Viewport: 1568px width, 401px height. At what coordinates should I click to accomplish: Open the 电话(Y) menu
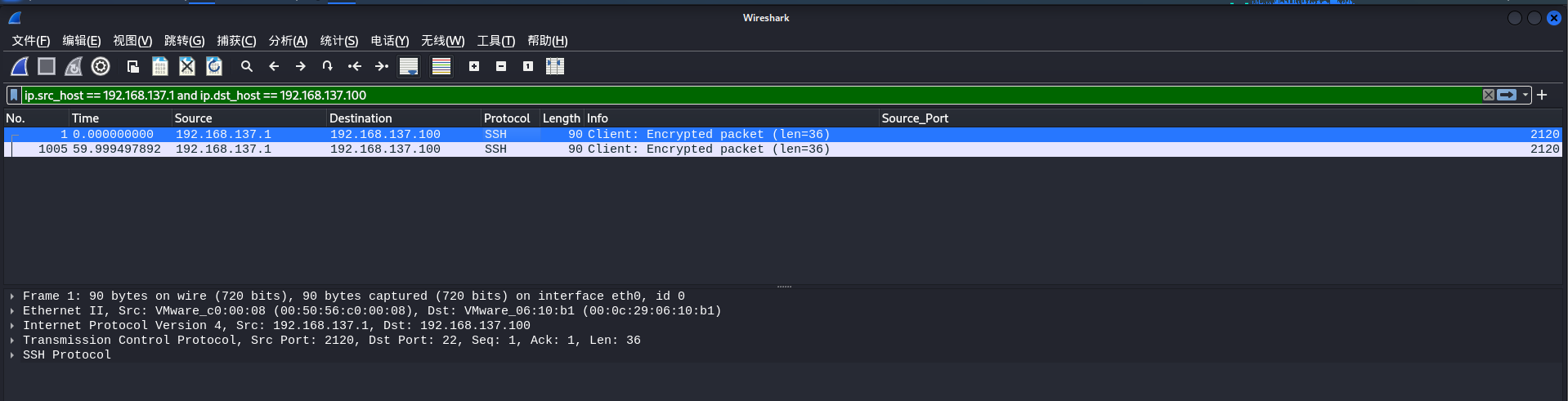[390, 41]
